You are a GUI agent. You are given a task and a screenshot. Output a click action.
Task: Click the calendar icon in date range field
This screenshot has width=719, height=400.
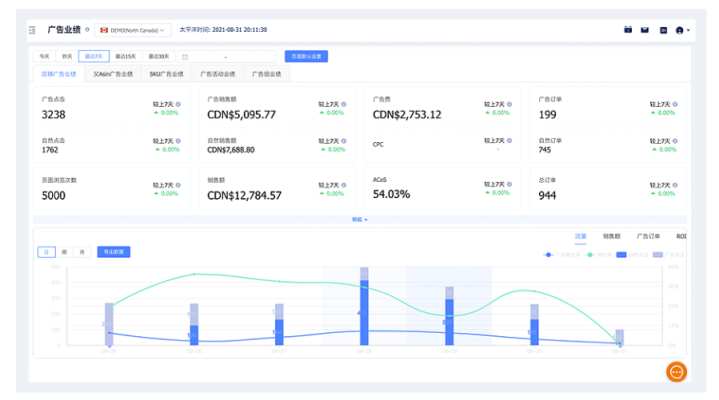[x=186, y=57]
